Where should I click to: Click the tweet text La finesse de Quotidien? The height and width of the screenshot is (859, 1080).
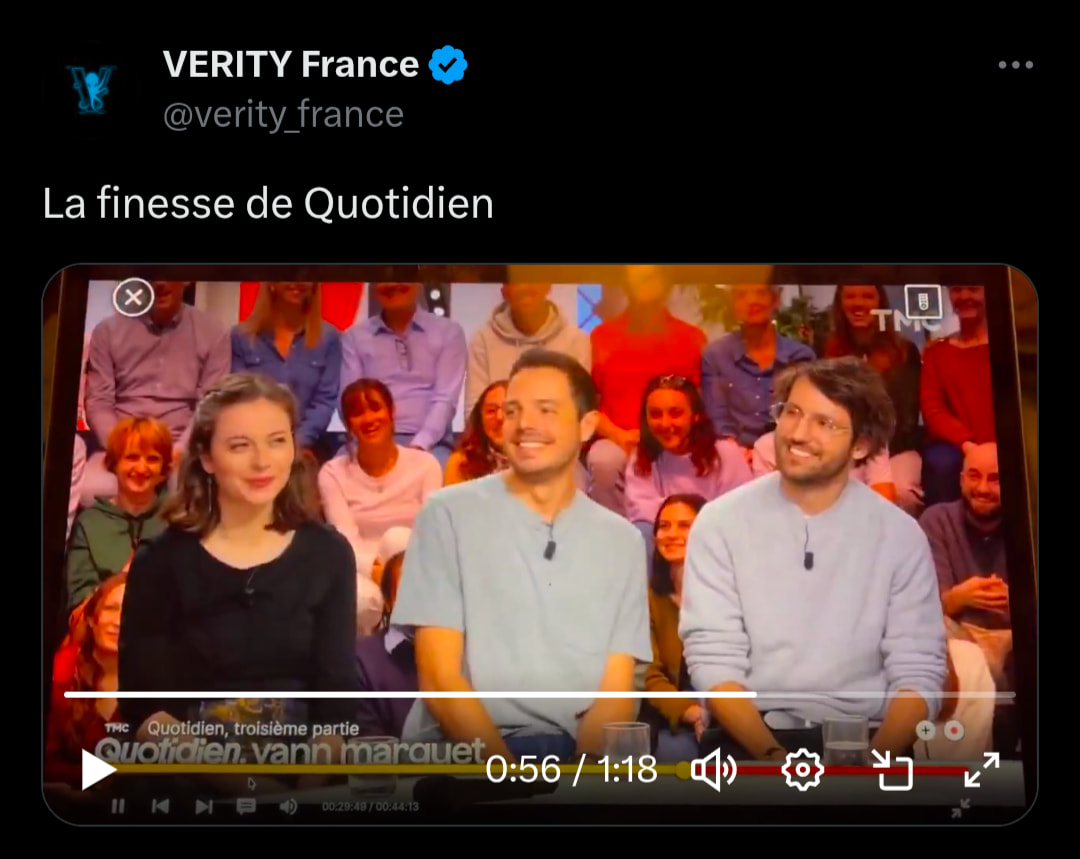[x=268, y=204]
